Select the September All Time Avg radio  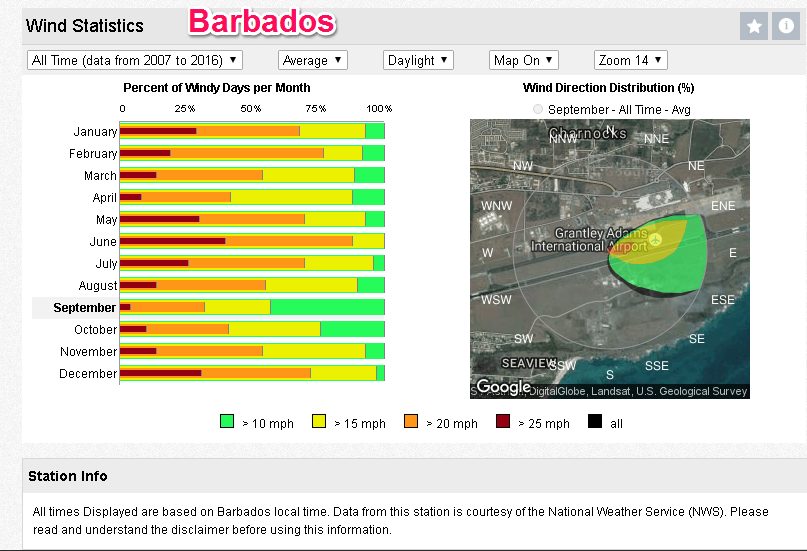[539, 109]
